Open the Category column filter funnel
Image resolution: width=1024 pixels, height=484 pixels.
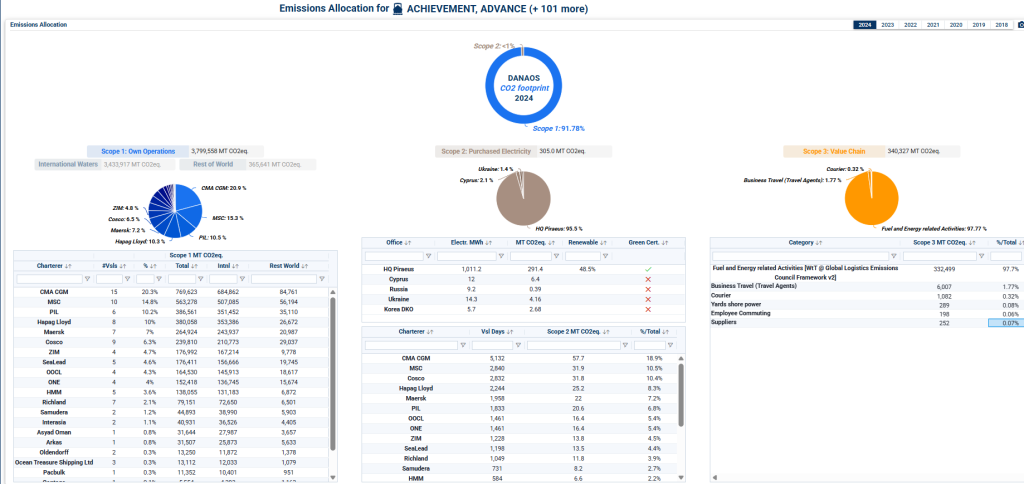(x=895, y=256)
